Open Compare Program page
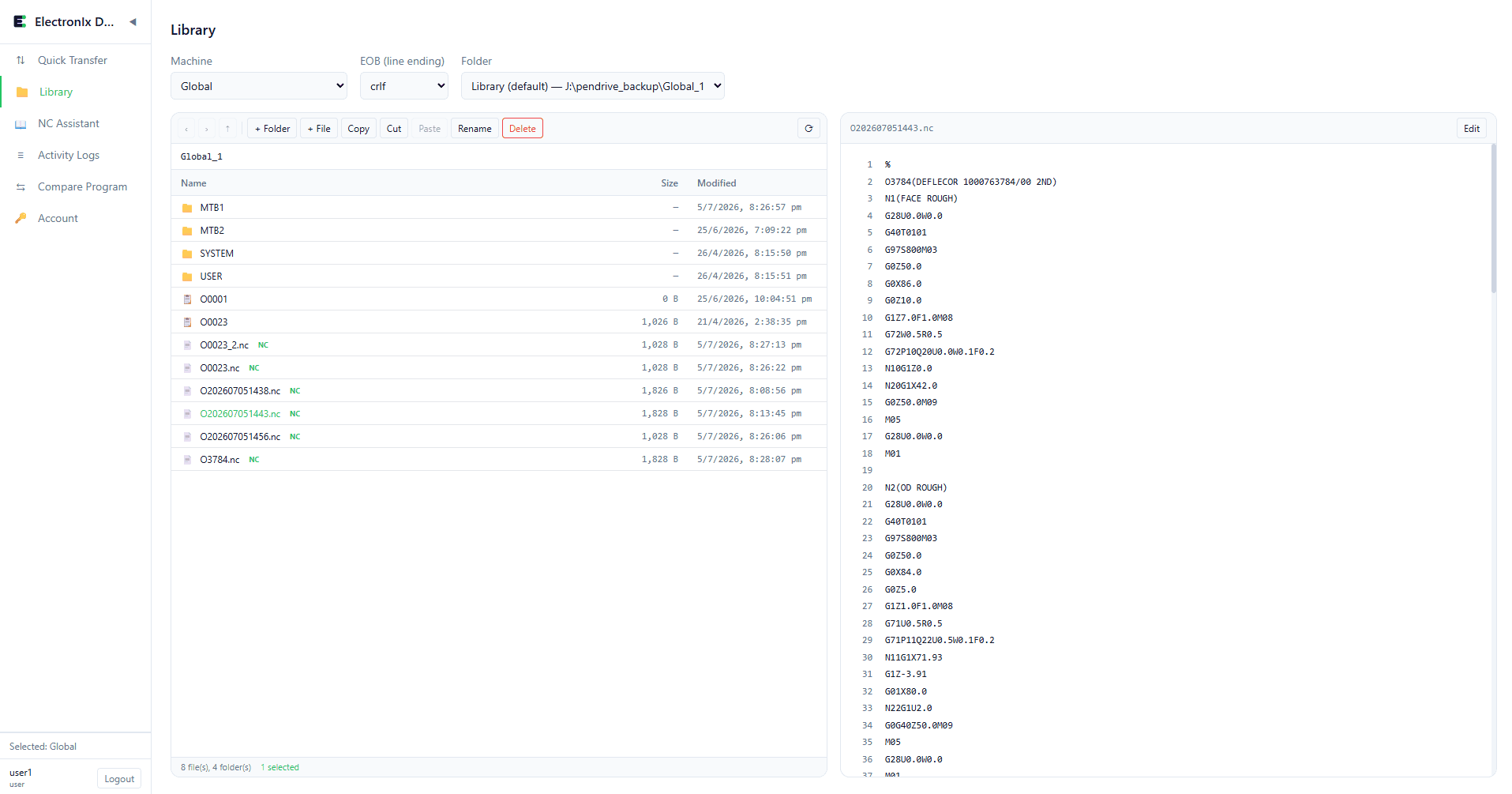Image resolution: width=1512 pixels, height=794 pixels. click(x=82, y=186)
